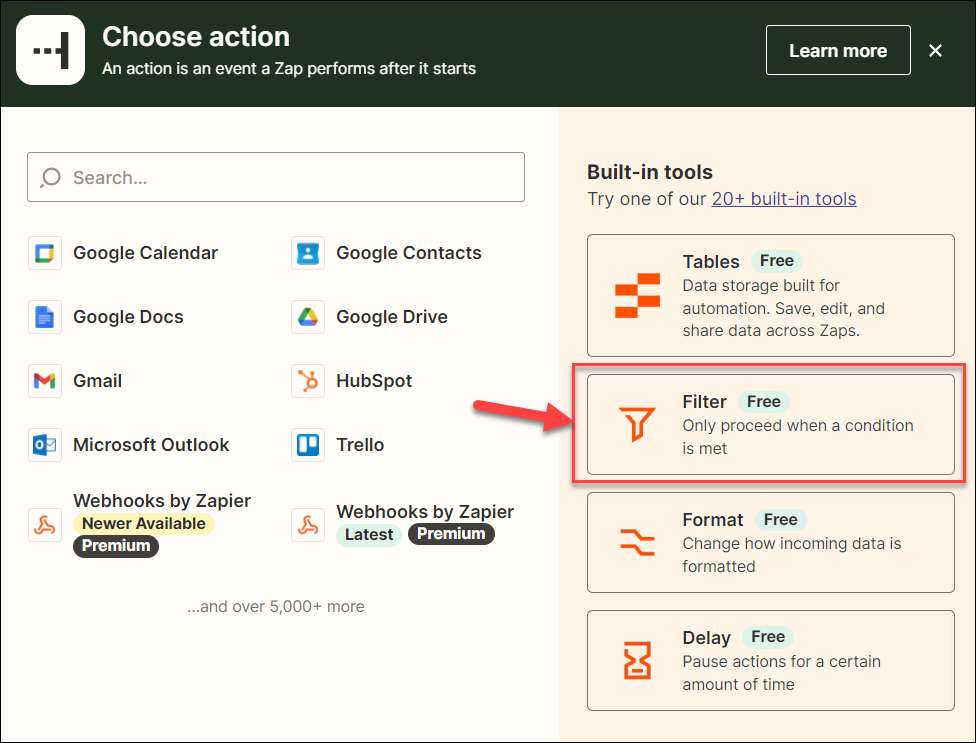The height and width of the screenshot is (743, 976).
Task: Click 'Pause actions for a certain amount' description
Action: tap(782, 673)
